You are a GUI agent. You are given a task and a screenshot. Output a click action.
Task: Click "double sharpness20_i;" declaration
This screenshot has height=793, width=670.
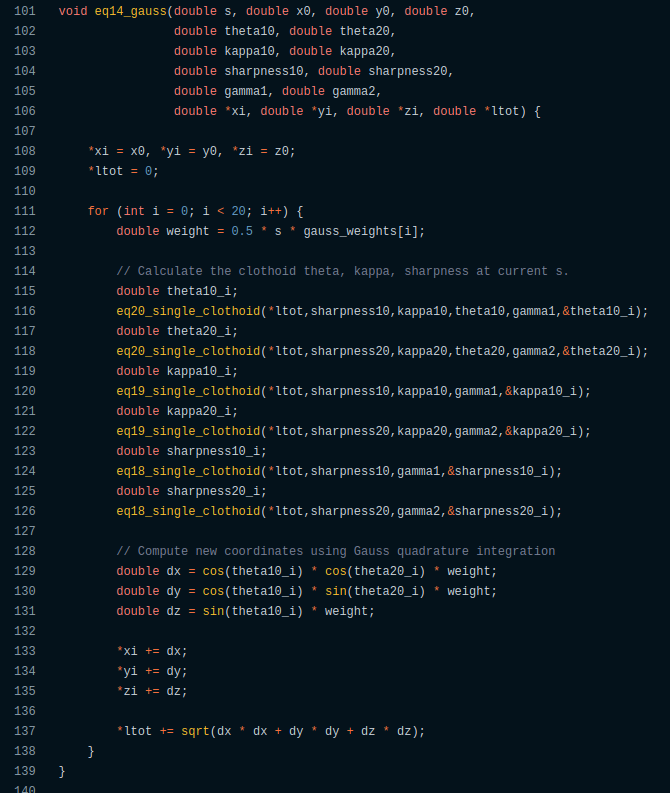192,491
